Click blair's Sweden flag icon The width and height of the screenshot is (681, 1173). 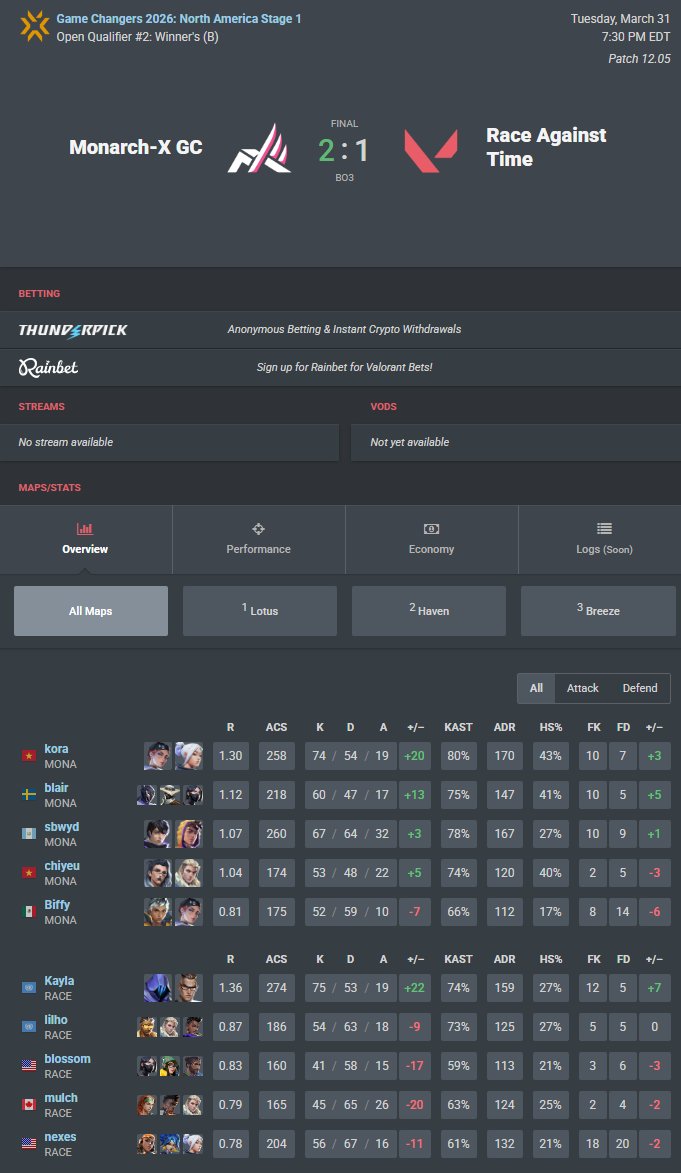tap(28, 794)
